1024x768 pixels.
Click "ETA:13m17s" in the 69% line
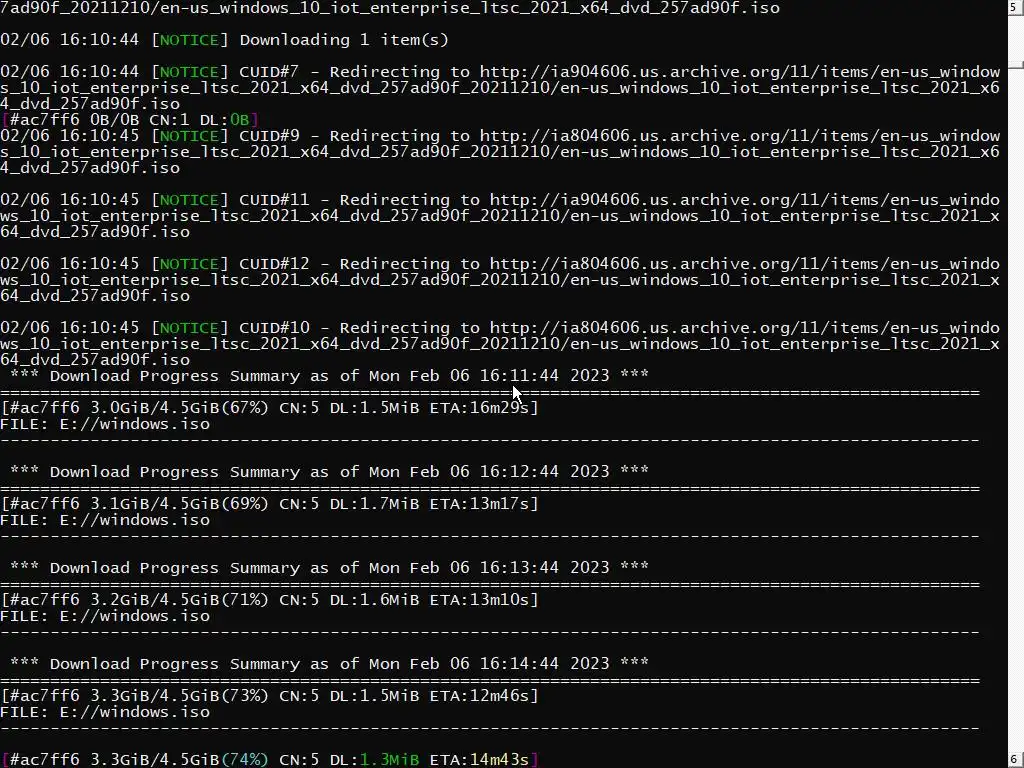pos(479,504)
